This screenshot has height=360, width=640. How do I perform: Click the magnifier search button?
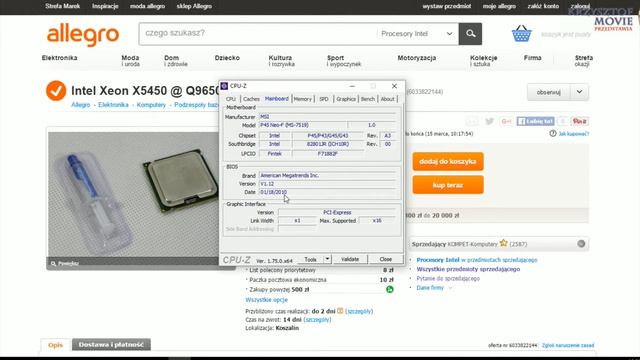coord(470,33)
